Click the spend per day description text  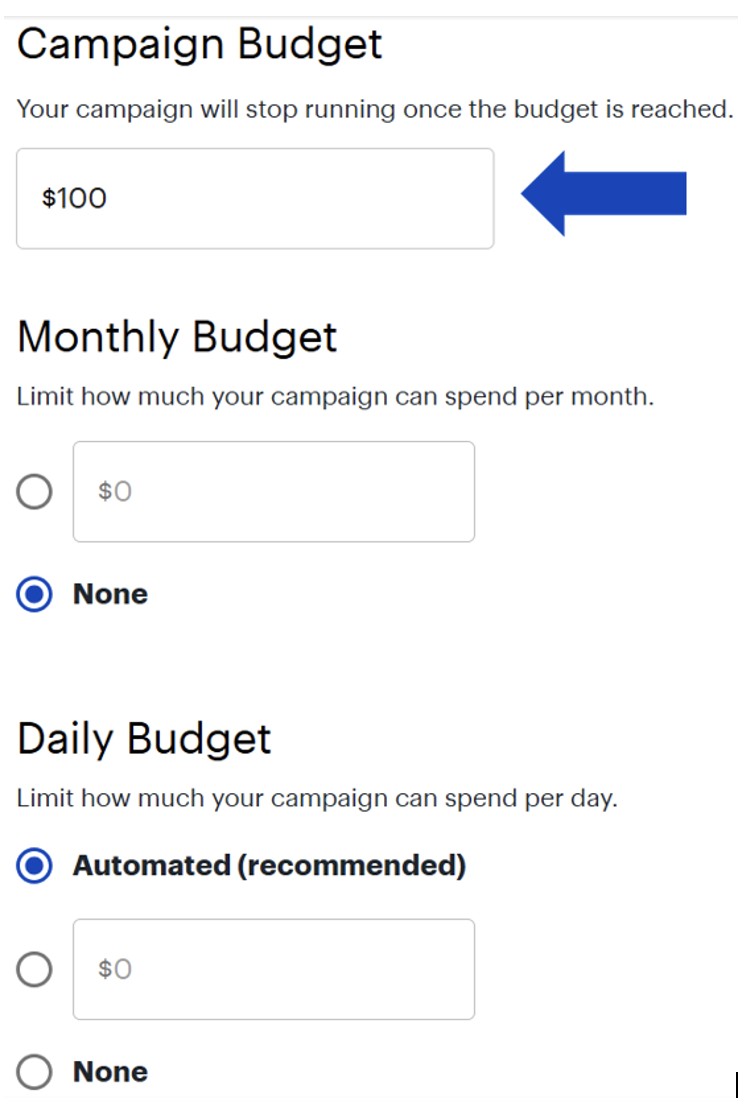coord(317,800)
